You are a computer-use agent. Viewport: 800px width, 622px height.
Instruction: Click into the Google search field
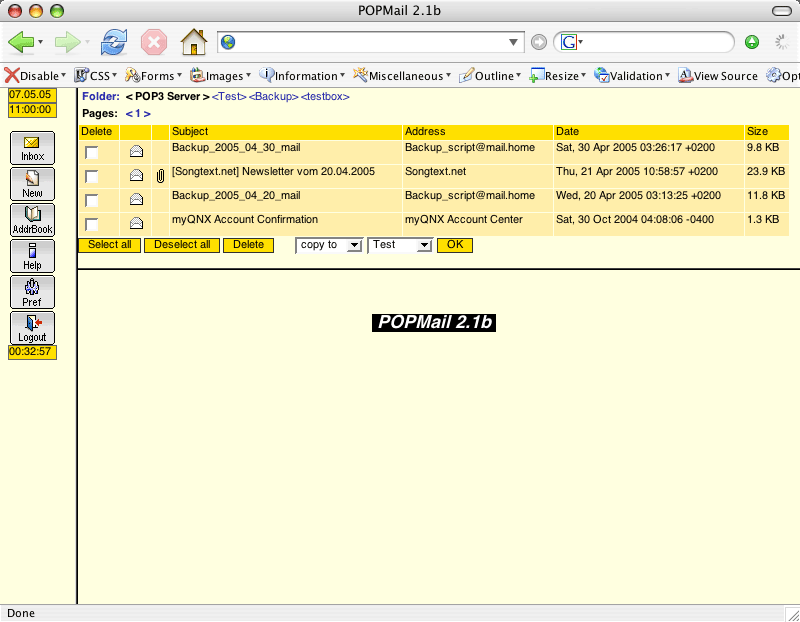pos(656,42)
